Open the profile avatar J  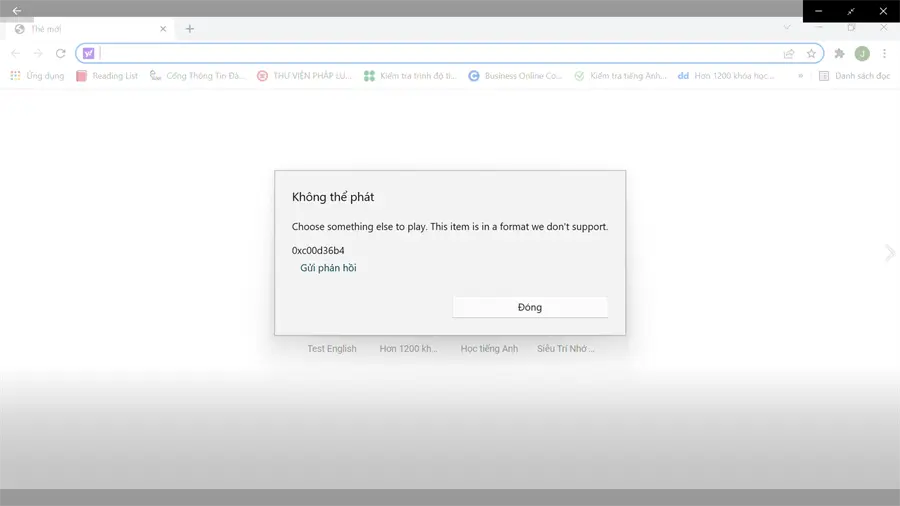[862, 53]
